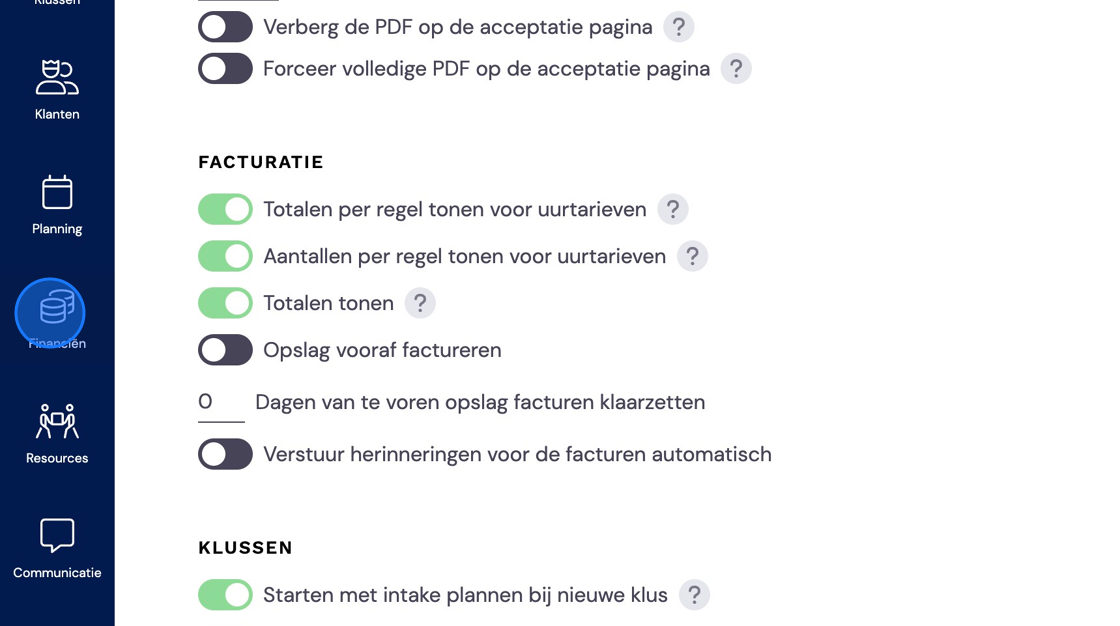Show help for Starten met intake plannen

[x=694, y=595]
